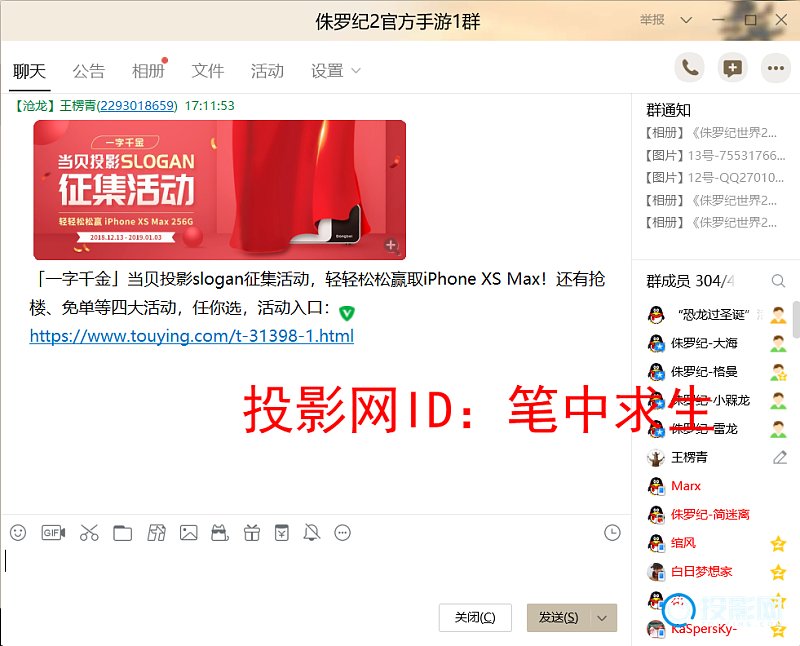Search group members with magnifier

pos(778,281)
